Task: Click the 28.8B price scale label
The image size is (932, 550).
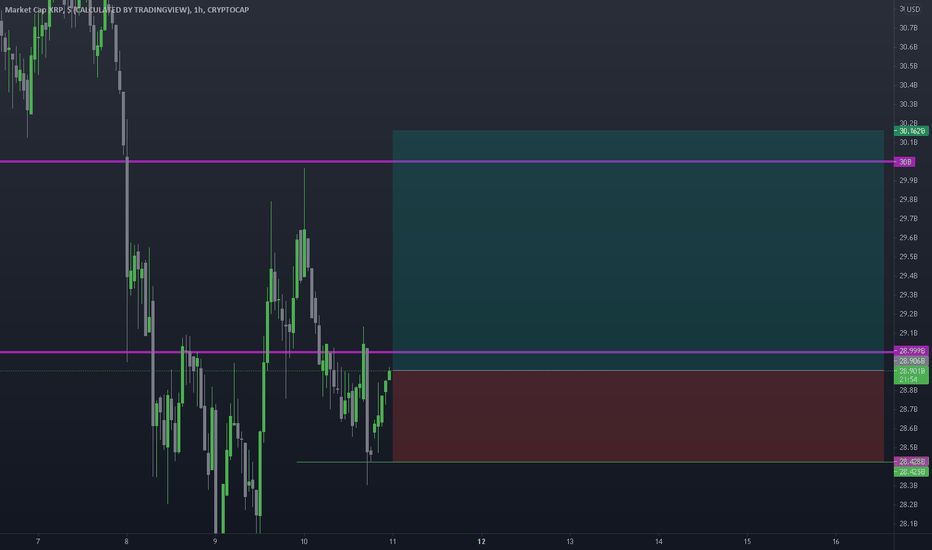Action: (x=908, y=390)
